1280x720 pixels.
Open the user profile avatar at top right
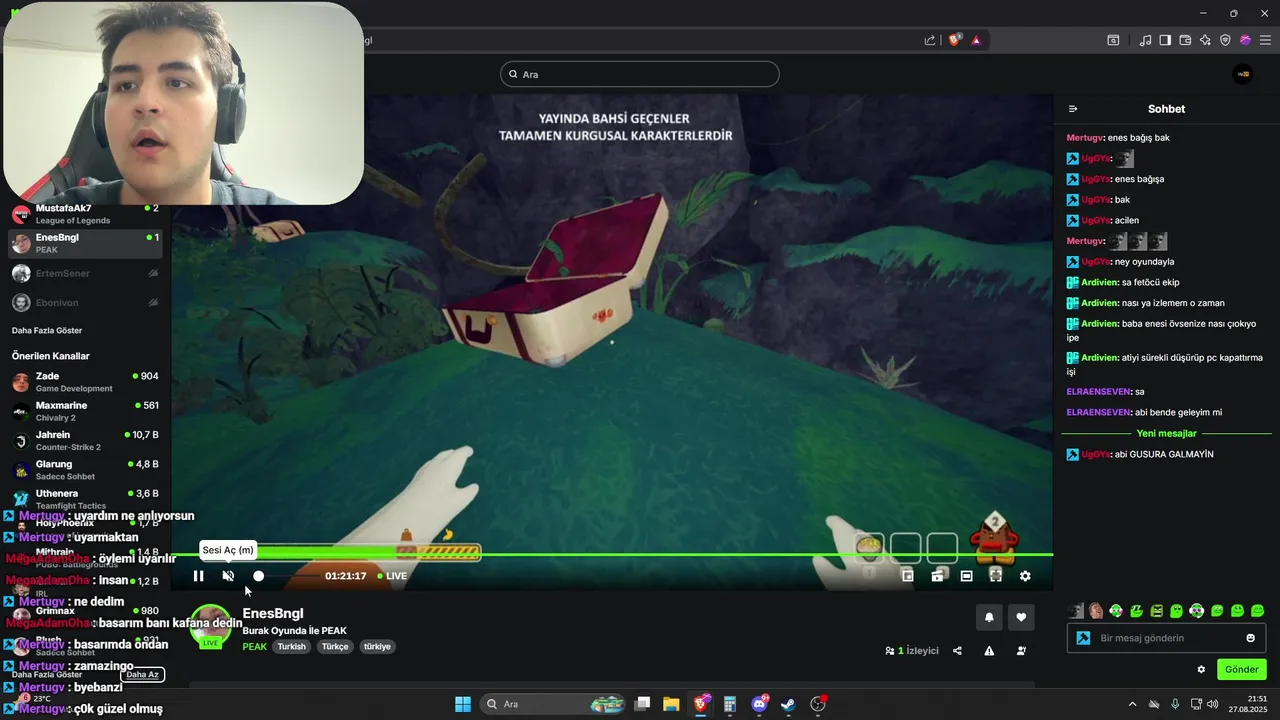tap(1243, 74)
